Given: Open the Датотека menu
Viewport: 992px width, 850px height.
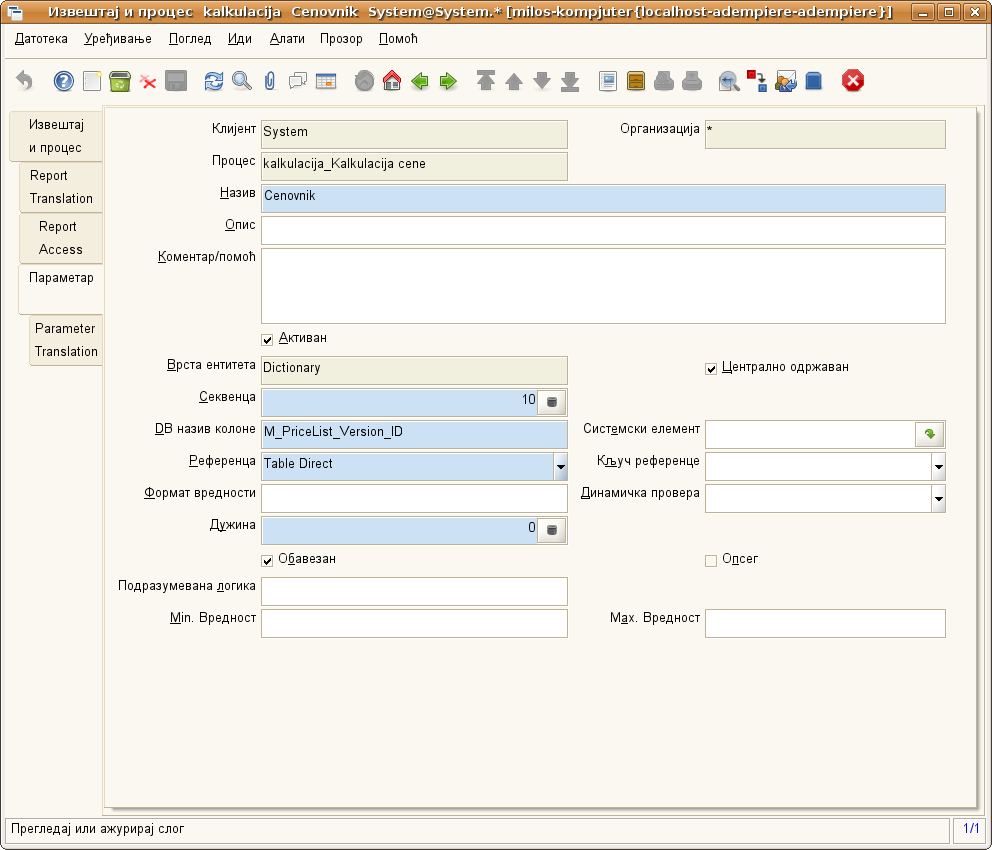Looking at the screenshot, I should pos(41,39).
